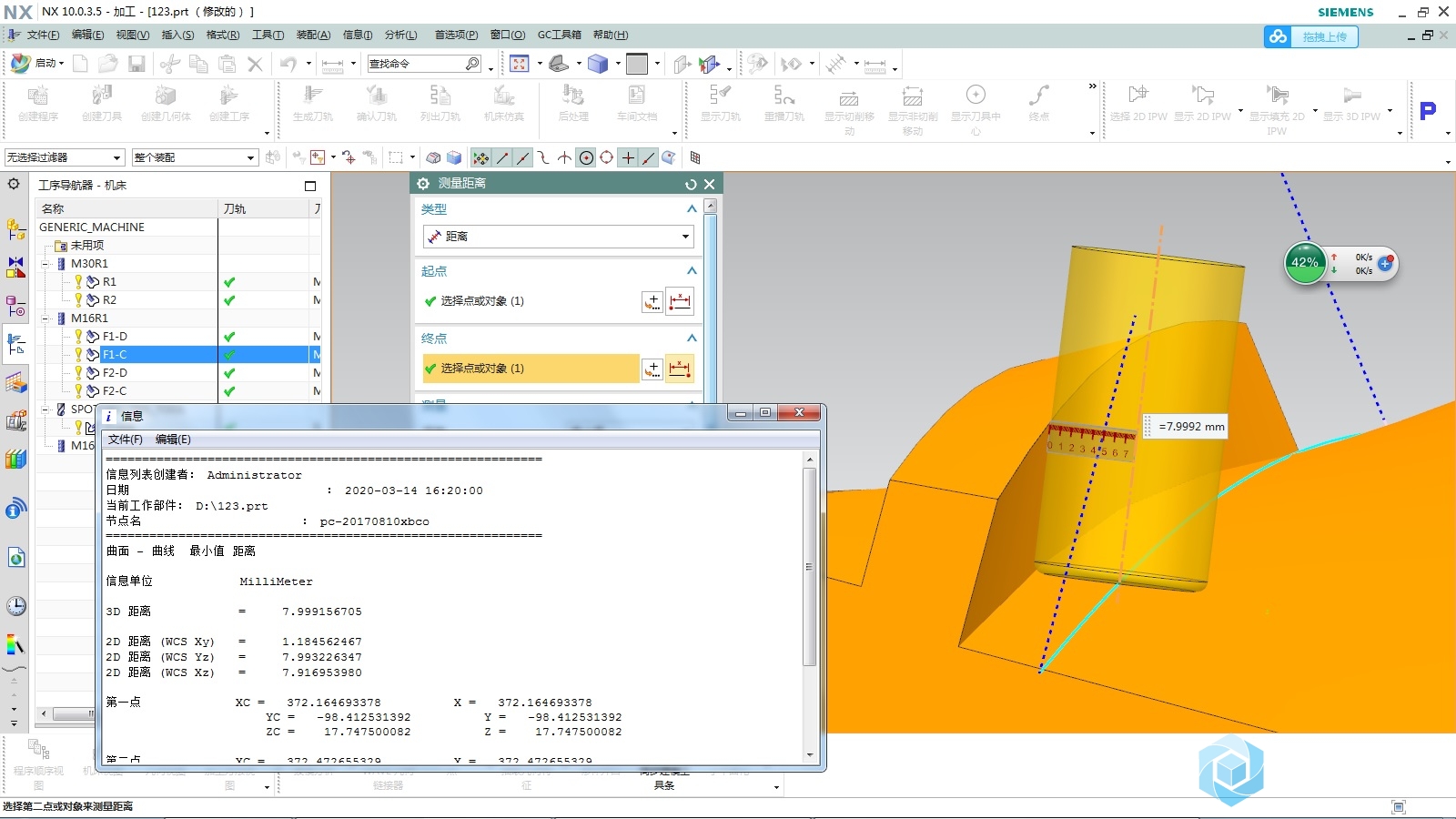This screenshot has height=819, width=1456.
Task: Click the start point constructor icon
Action: pos(652,301)
